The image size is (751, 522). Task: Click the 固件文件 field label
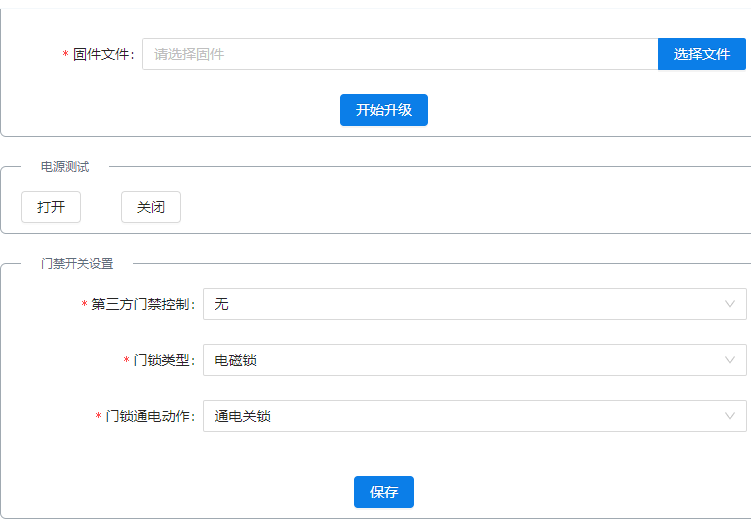pyautogui.click(x=103, y=54)
